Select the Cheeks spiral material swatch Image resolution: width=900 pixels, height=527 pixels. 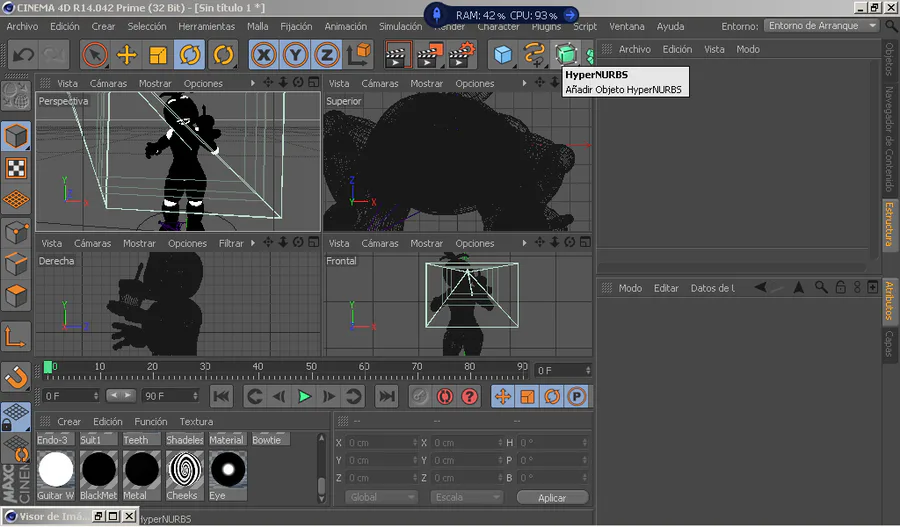[x=183, y=469]
